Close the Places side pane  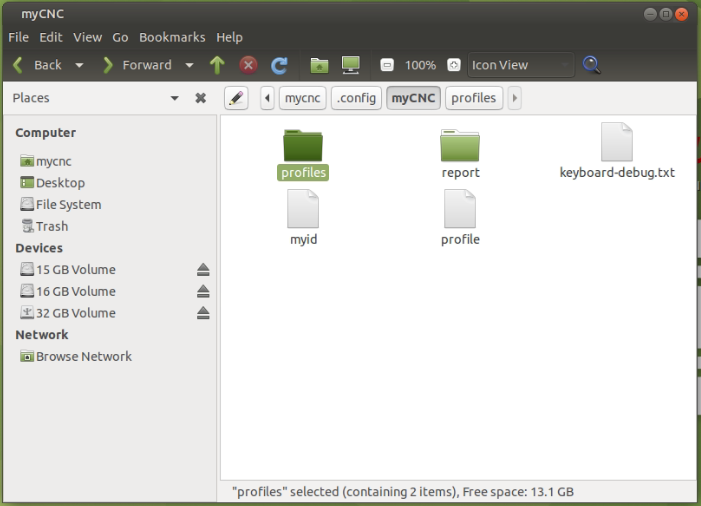coord(200,98)
